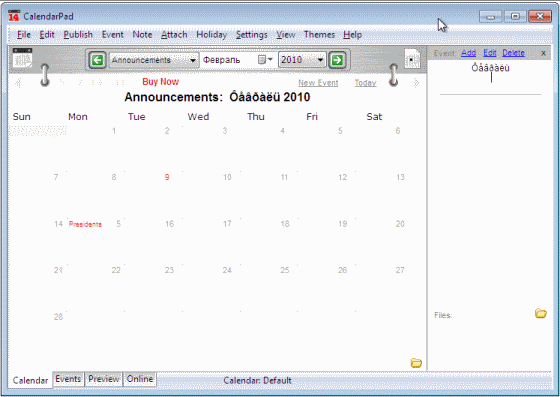Image resolution: width=560 pixels, height=397 pixels.
Task: Open the Publish menu
Action: pyautogui.click(x=78, y=35)
